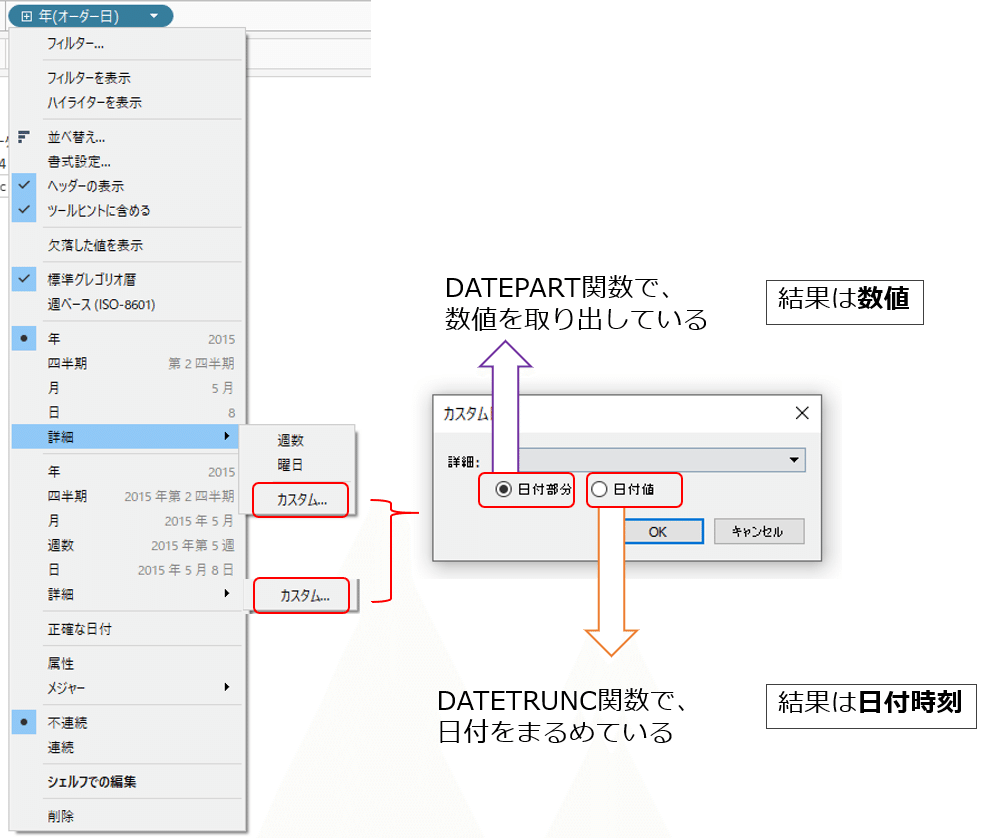987x838 pixels.
Task: Click キャンセル in the カスタム dialog
Action: 759,531
